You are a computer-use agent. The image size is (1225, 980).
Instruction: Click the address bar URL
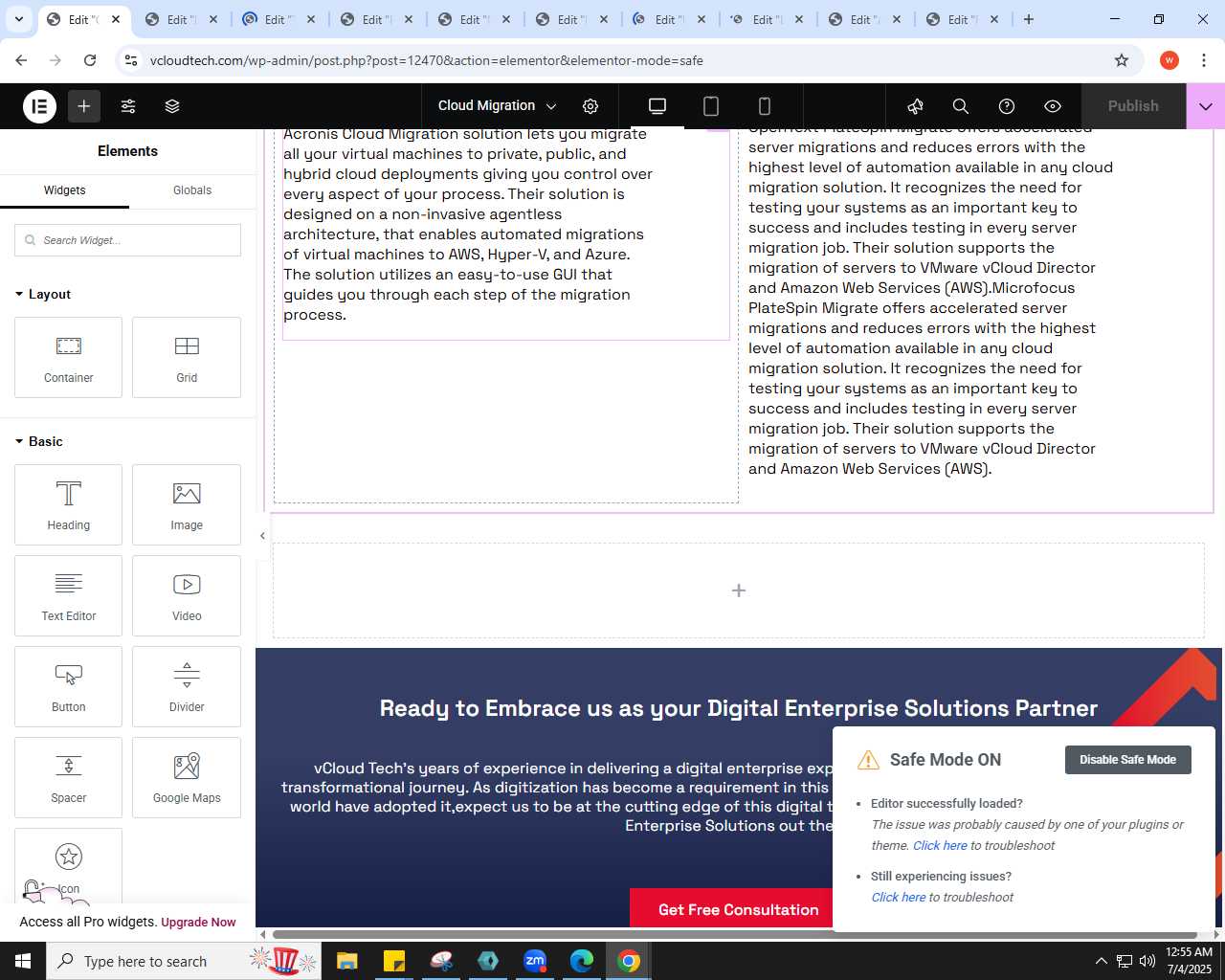pyautogui.click(x=427, y=60)
